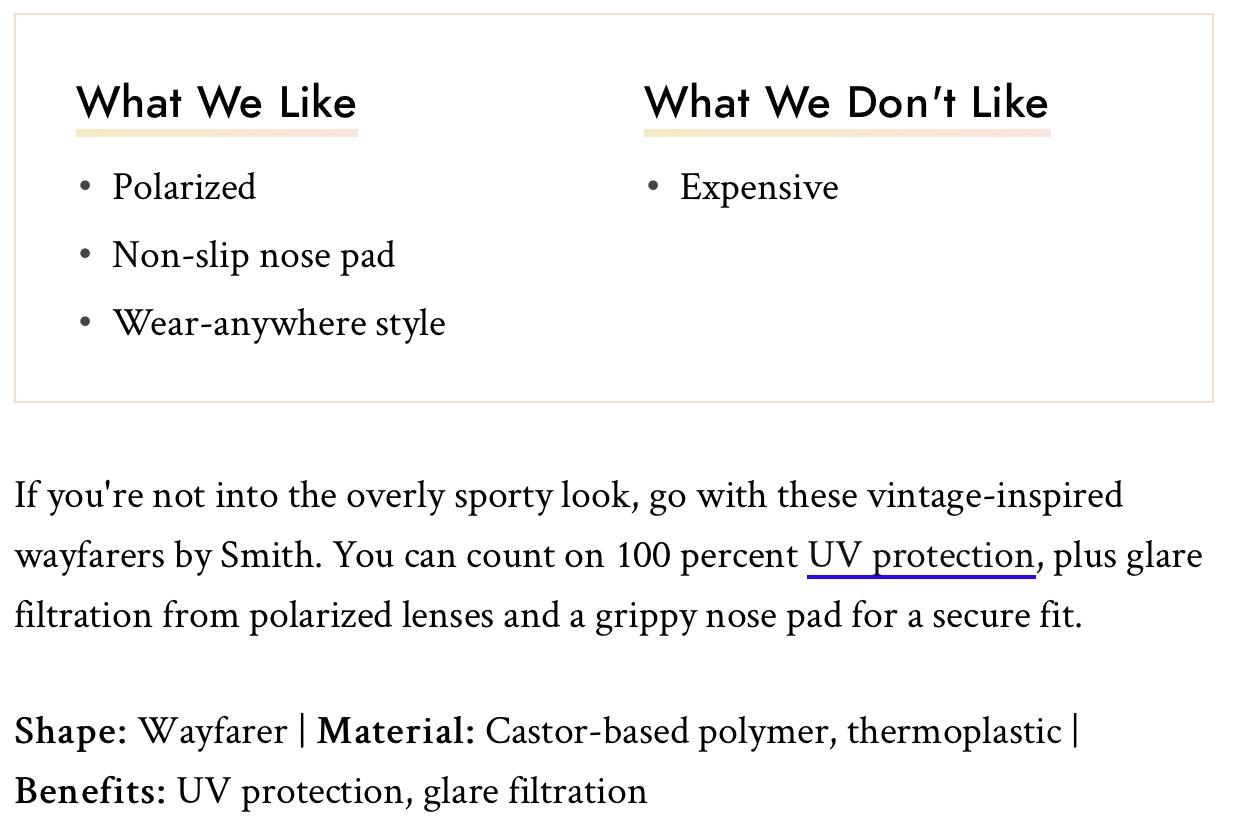Open the UV protection hyperlink
The width and height of the screenshot is (1246, 832).
click(921, 556)
